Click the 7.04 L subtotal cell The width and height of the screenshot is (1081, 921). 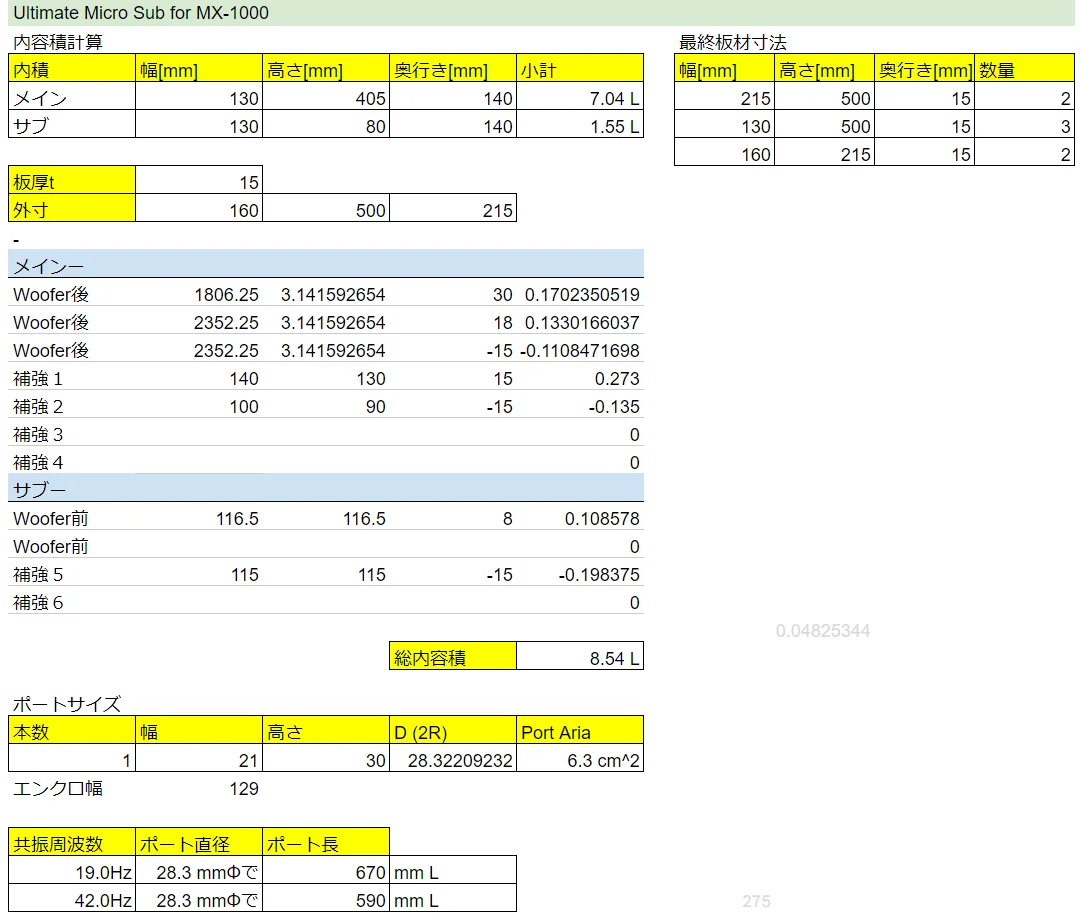(x=580, y=98)
